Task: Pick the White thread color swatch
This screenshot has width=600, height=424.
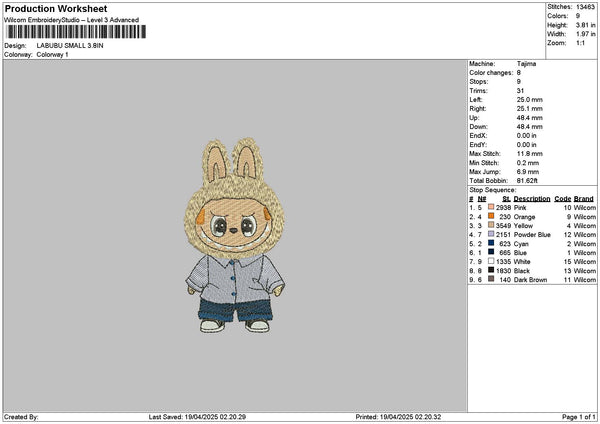Action: tap(491, 261)
